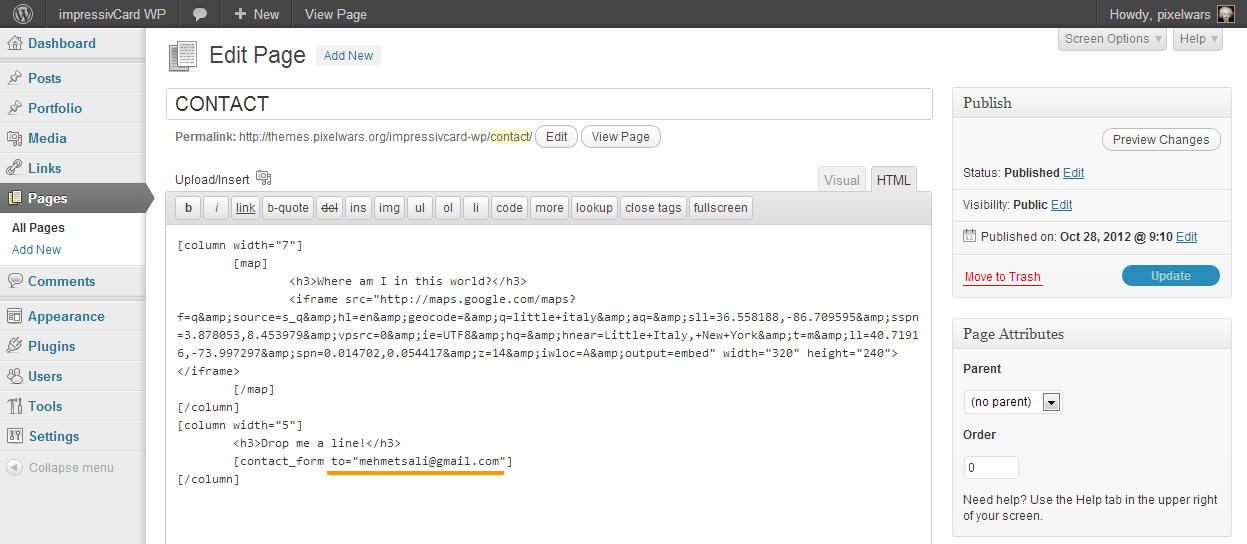
Task: Open the comments bubble icon in admin bar
Action: 200,14
